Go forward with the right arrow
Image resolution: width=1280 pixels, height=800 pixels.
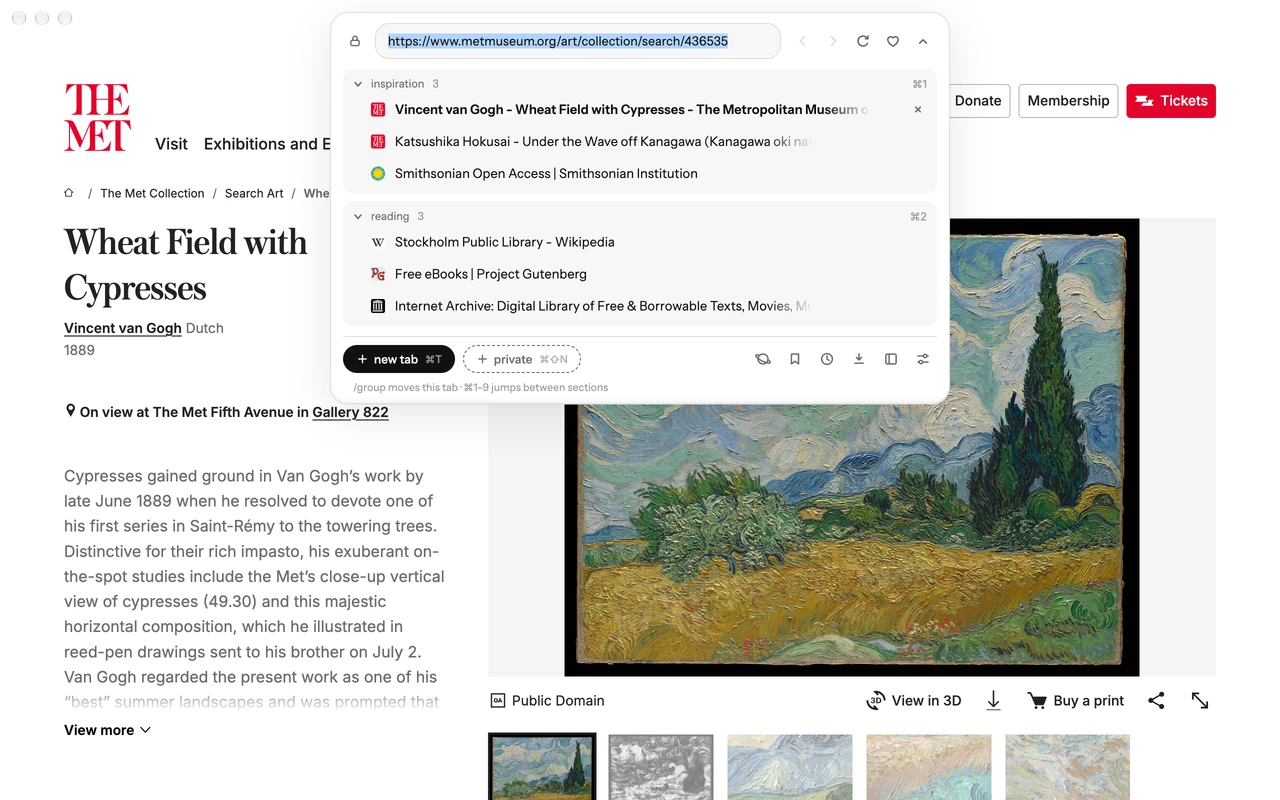(833, 41)
